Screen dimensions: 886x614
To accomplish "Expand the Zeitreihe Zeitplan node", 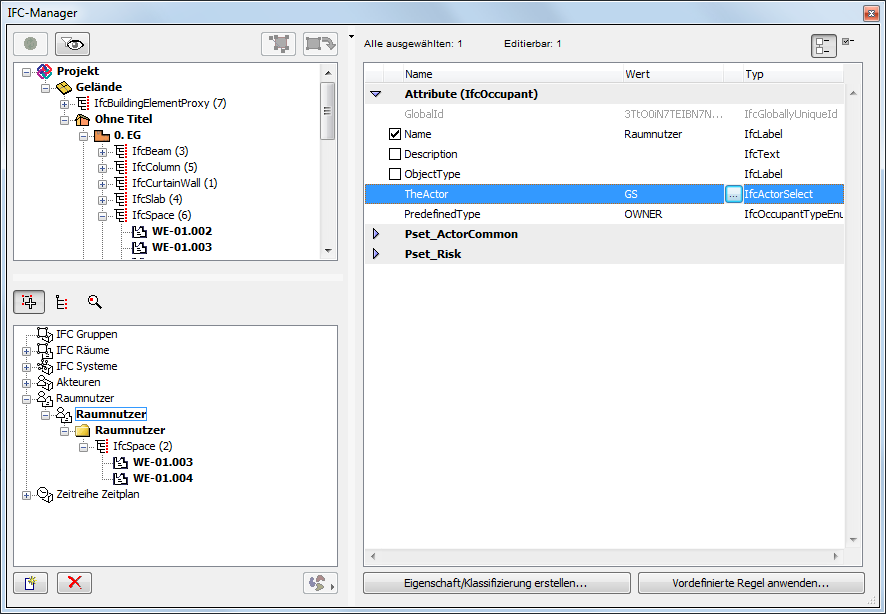I will click(x=26, y=495).
